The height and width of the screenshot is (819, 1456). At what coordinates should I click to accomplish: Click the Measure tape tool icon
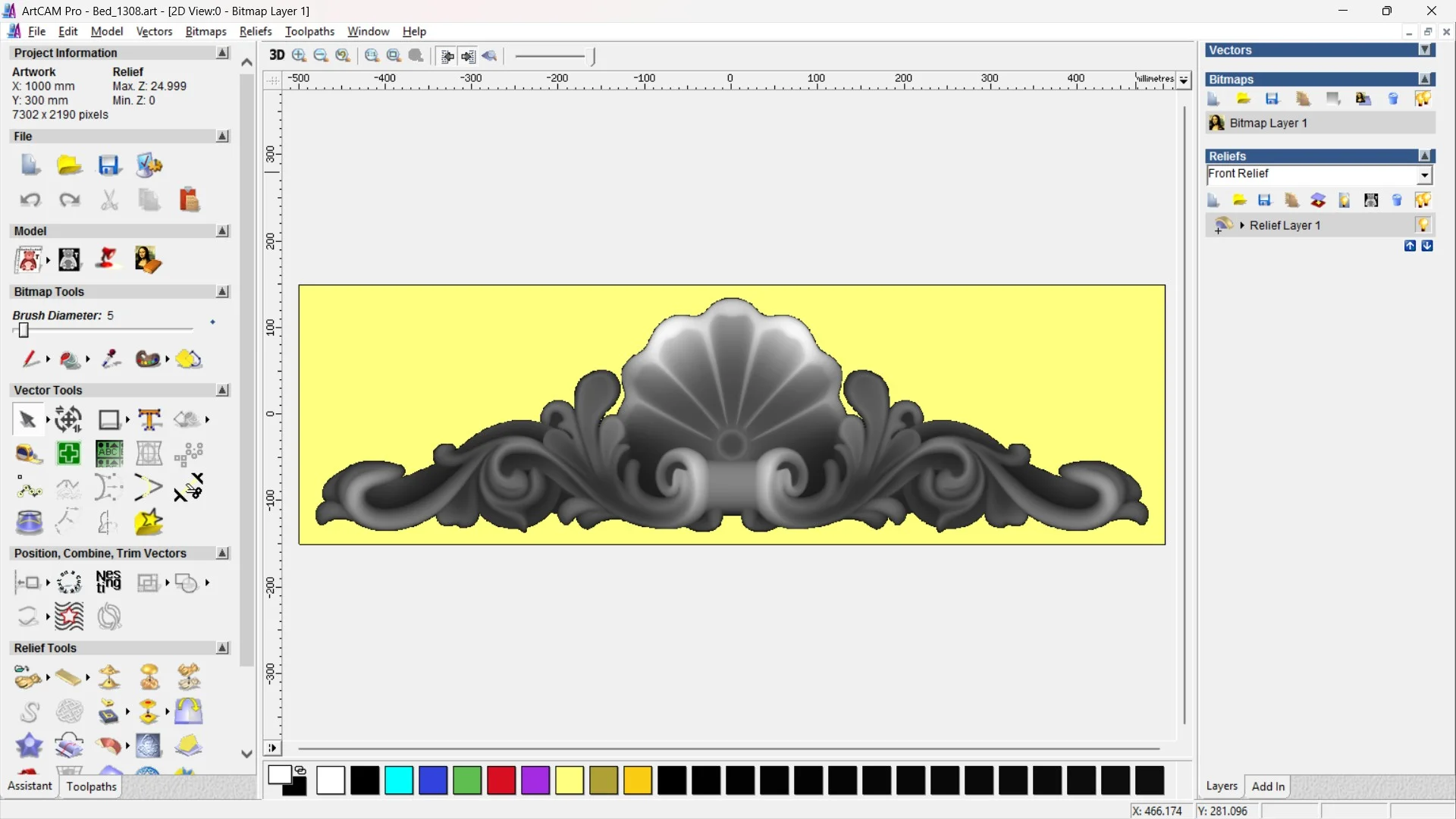tap(29, 453)
